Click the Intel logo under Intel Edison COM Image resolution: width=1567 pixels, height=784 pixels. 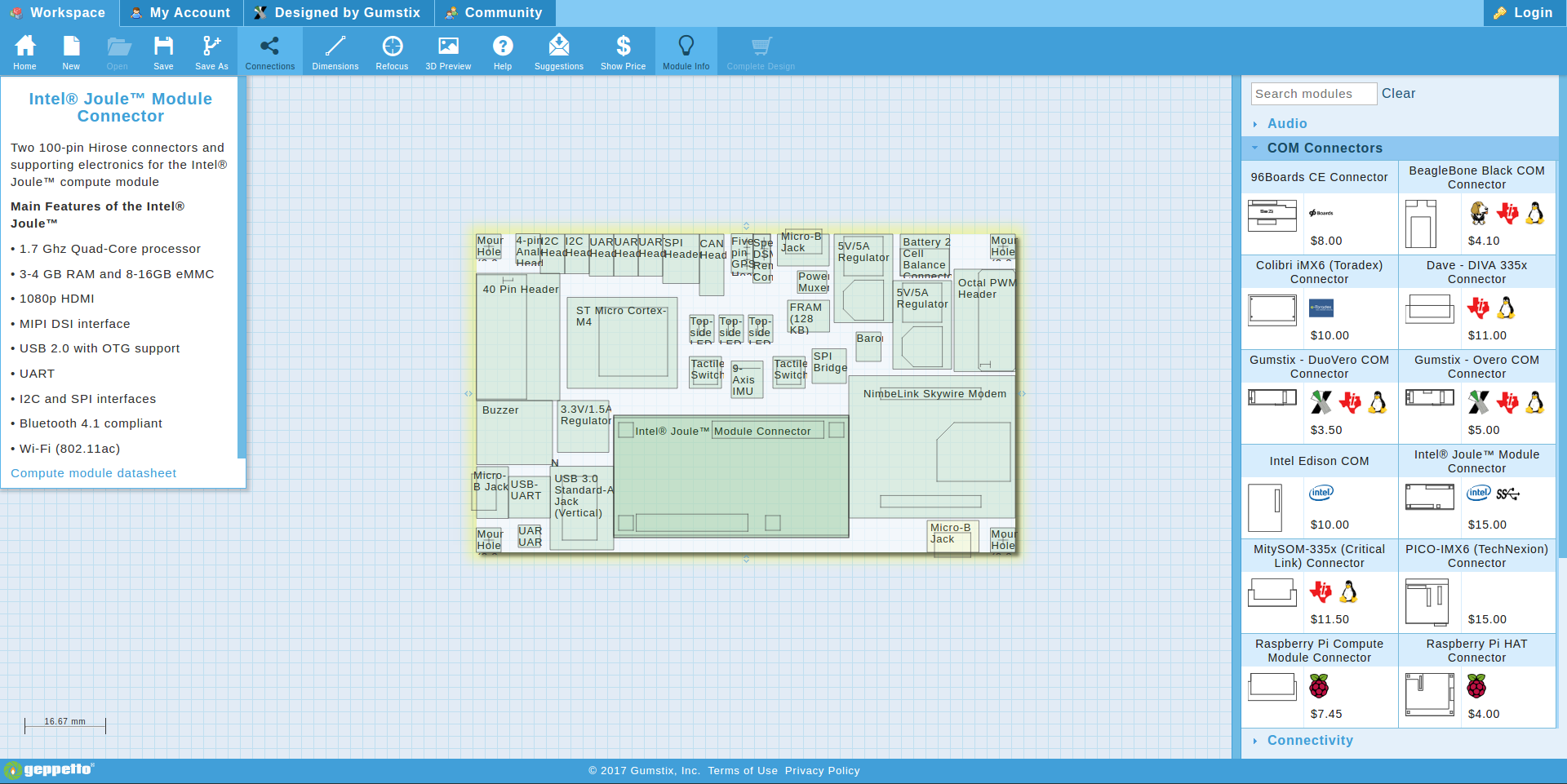[x=1321, y=493]
